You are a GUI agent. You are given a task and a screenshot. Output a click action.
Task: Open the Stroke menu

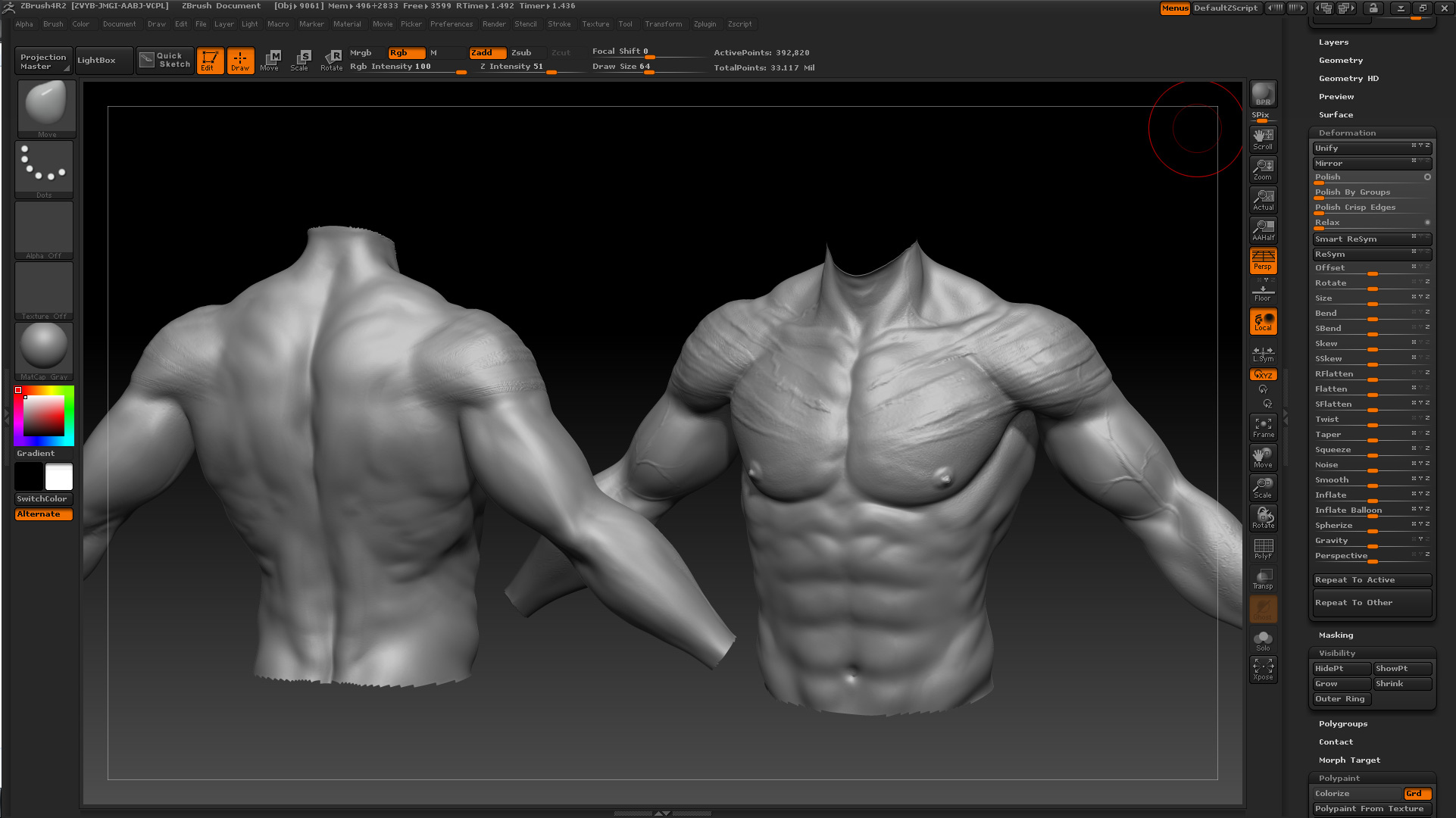[559, 24]
